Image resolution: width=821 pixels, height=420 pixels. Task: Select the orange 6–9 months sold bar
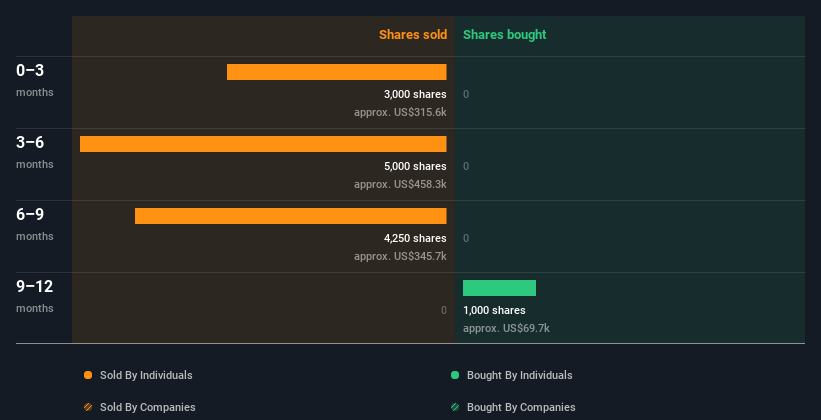click(291, 216)
